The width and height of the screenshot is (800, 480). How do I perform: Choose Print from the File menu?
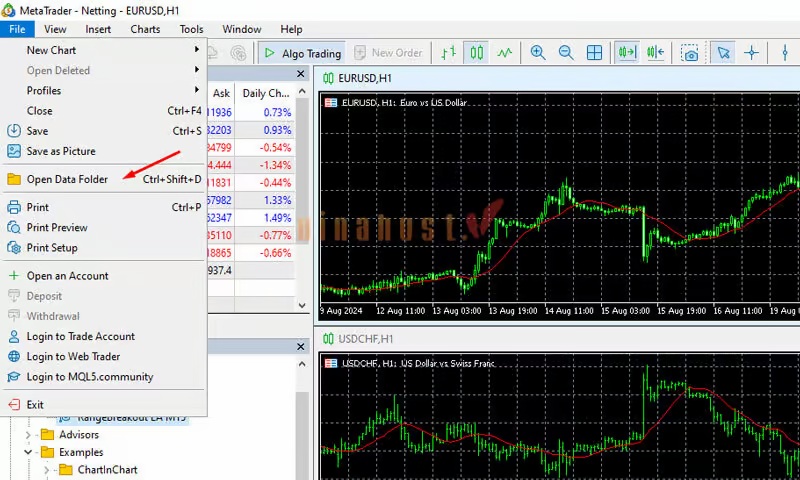point(104,207)
